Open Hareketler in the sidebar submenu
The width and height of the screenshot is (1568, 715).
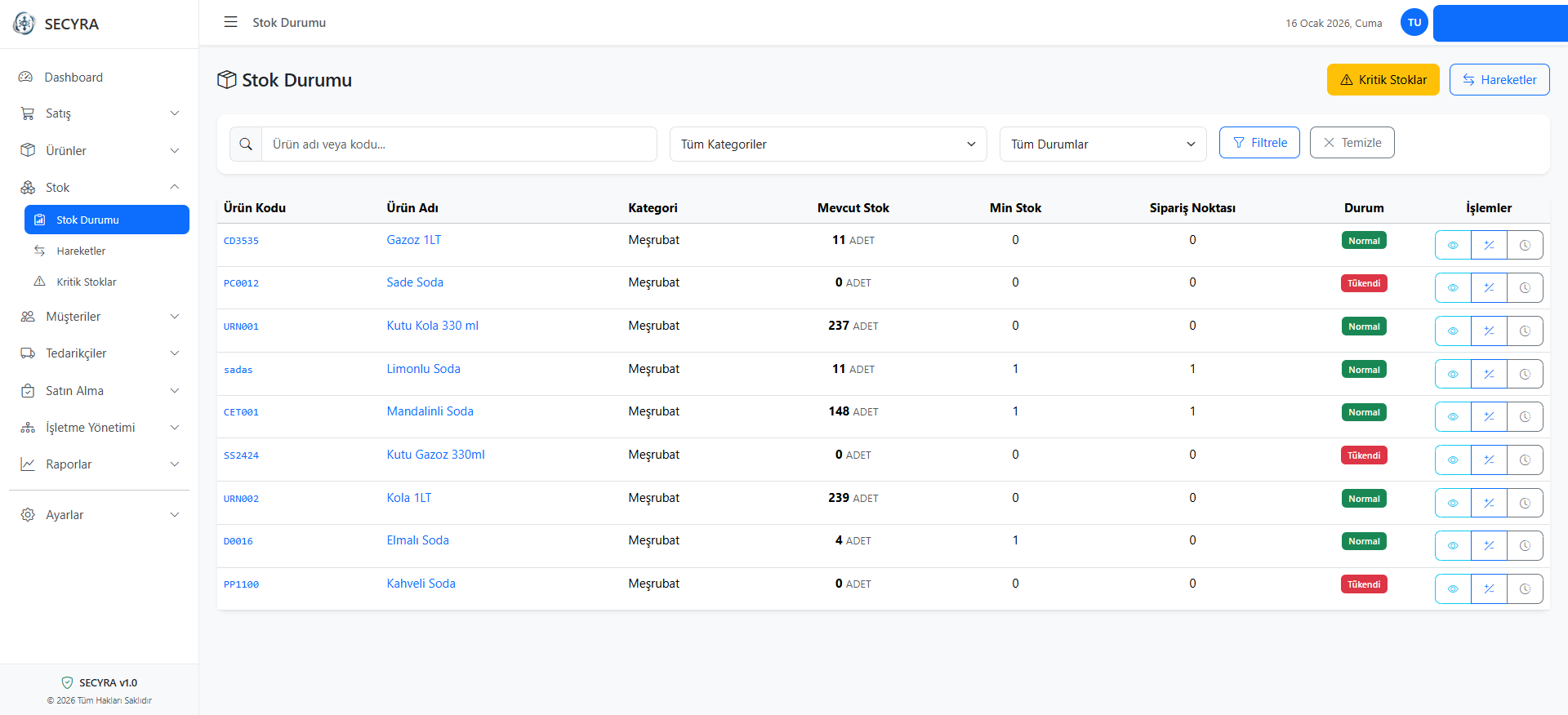[x=81, y=251]
